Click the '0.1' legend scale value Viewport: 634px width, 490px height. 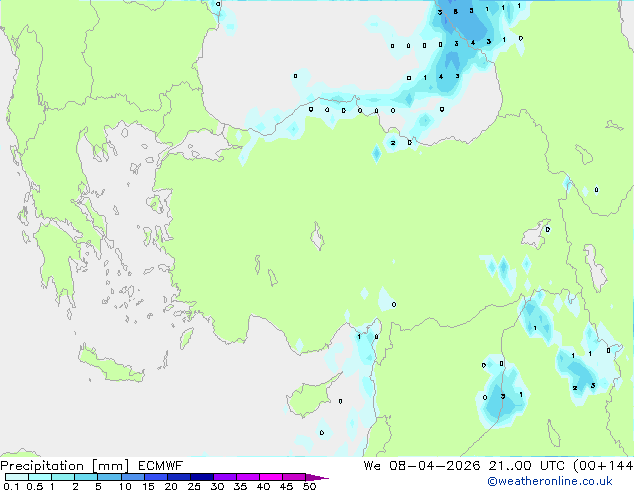click(11, 486)
